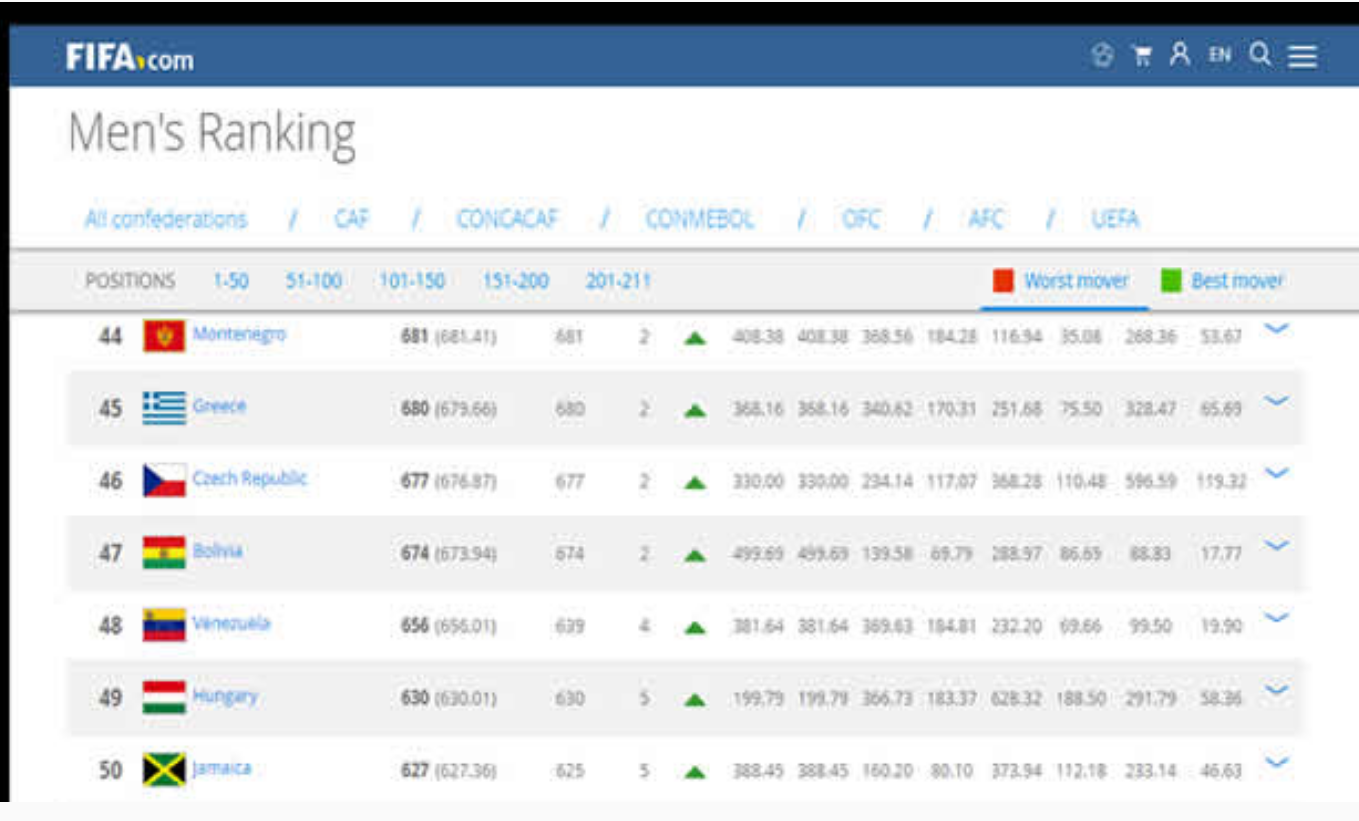Click the POSITIONS label
This screenshot has width=1359, height=821.
point(130,281)
